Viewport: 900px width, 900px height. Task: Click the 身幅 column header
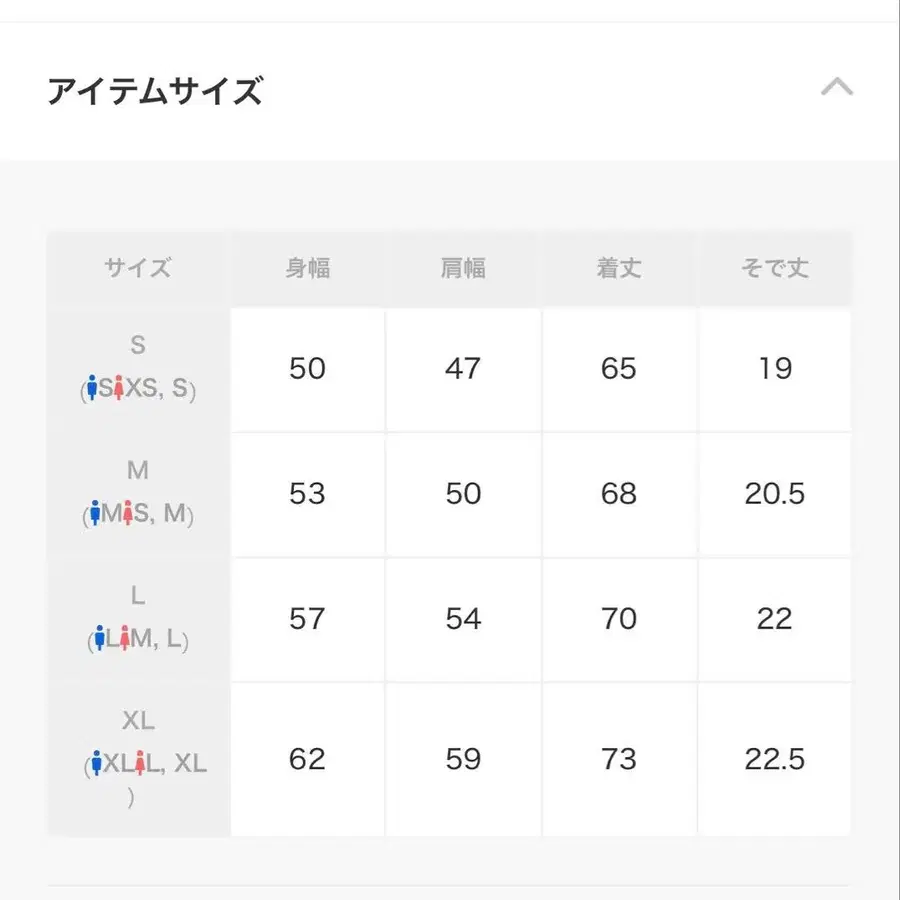click(x=308, y=268)
